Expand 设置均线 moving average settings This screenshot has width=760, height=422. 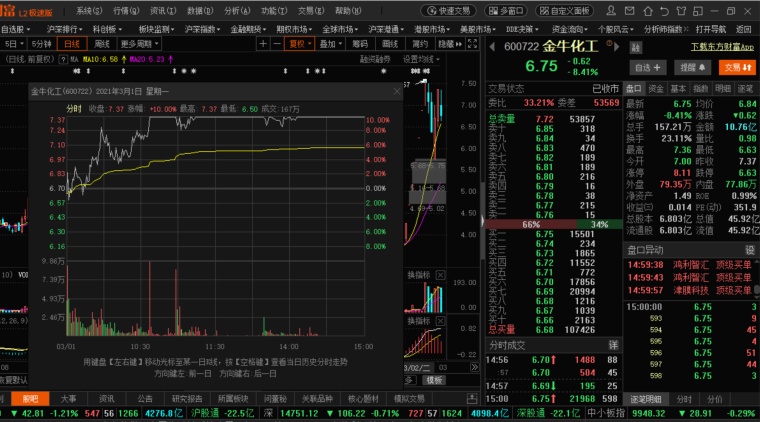pyautogui.click(x=421, y=59)
